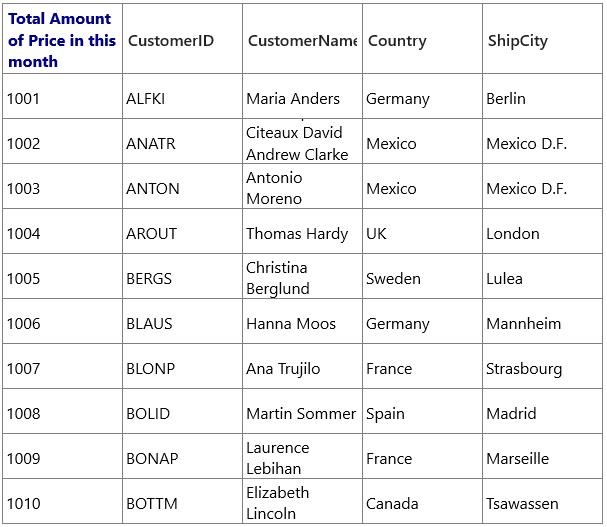Select the BOLID customer ID cell

[182, 411]
